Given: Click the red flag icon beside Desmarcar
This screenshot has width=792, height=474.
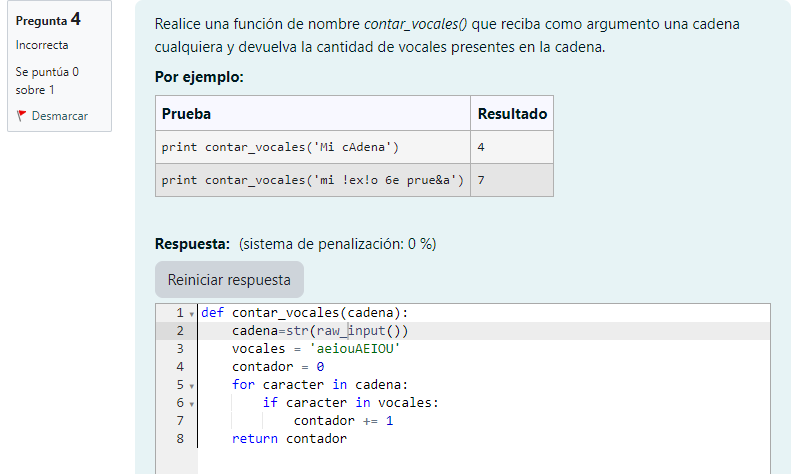Looking at the screenshot, I should click(x=22, y=116).
